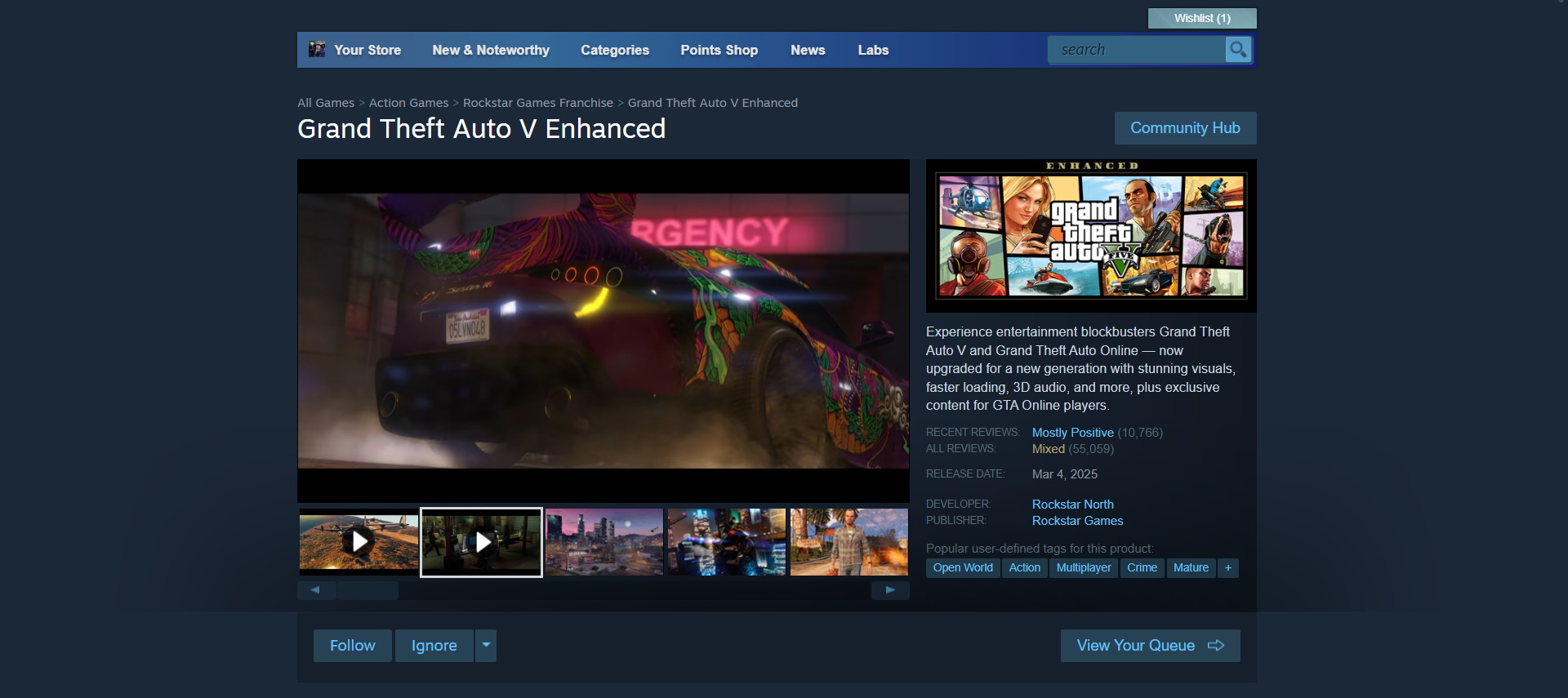Click into the store search field
Screen dimensions: 1568x698
[1135, 50]
